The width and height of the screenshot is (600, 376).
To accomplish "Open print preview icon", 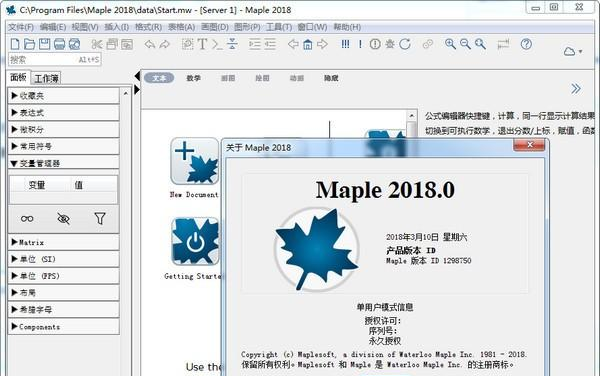I will (x=75, y=44).
